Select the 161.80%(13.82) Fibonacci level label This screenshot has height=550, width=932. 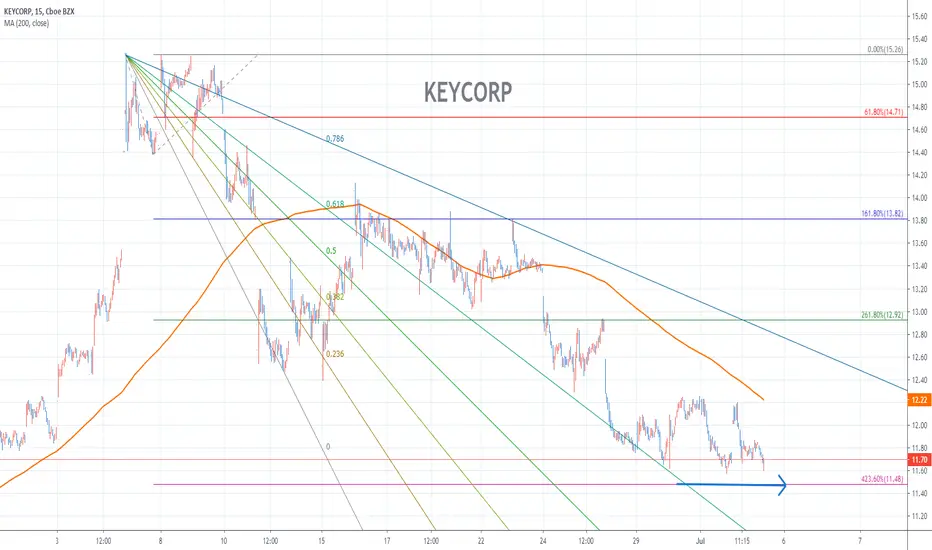(x=882, y=213)
